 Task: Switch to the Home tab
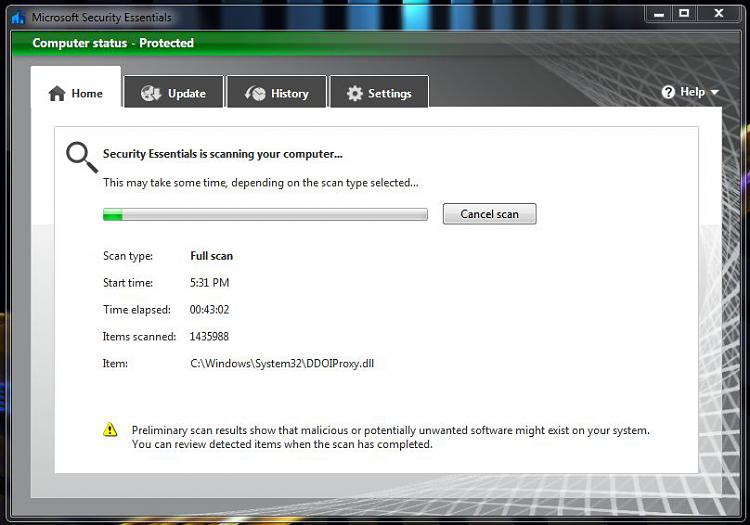[76, 88]
